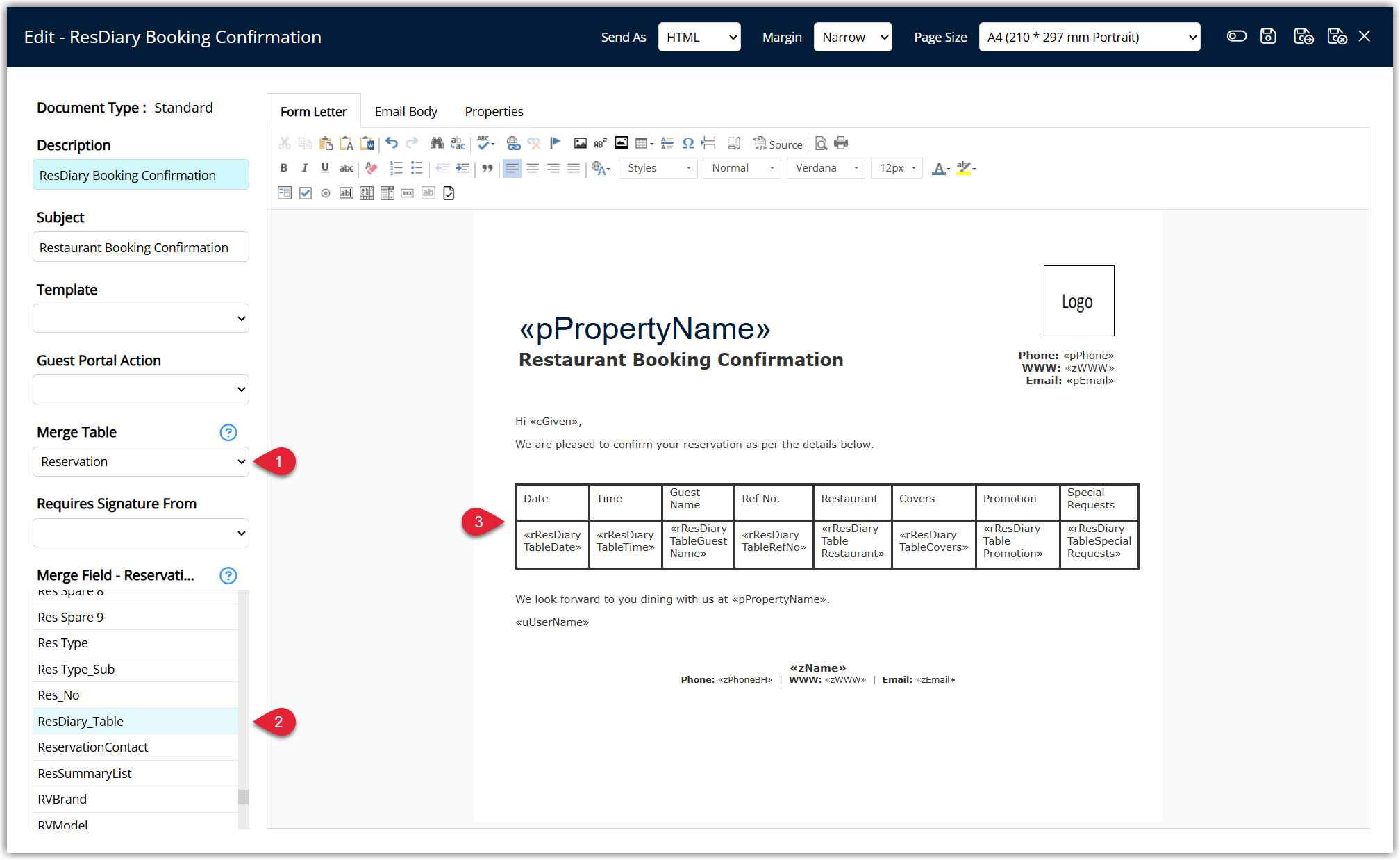Click the save and continue arrow icon
1400x860 pixels.
(x=1303, y=36)
